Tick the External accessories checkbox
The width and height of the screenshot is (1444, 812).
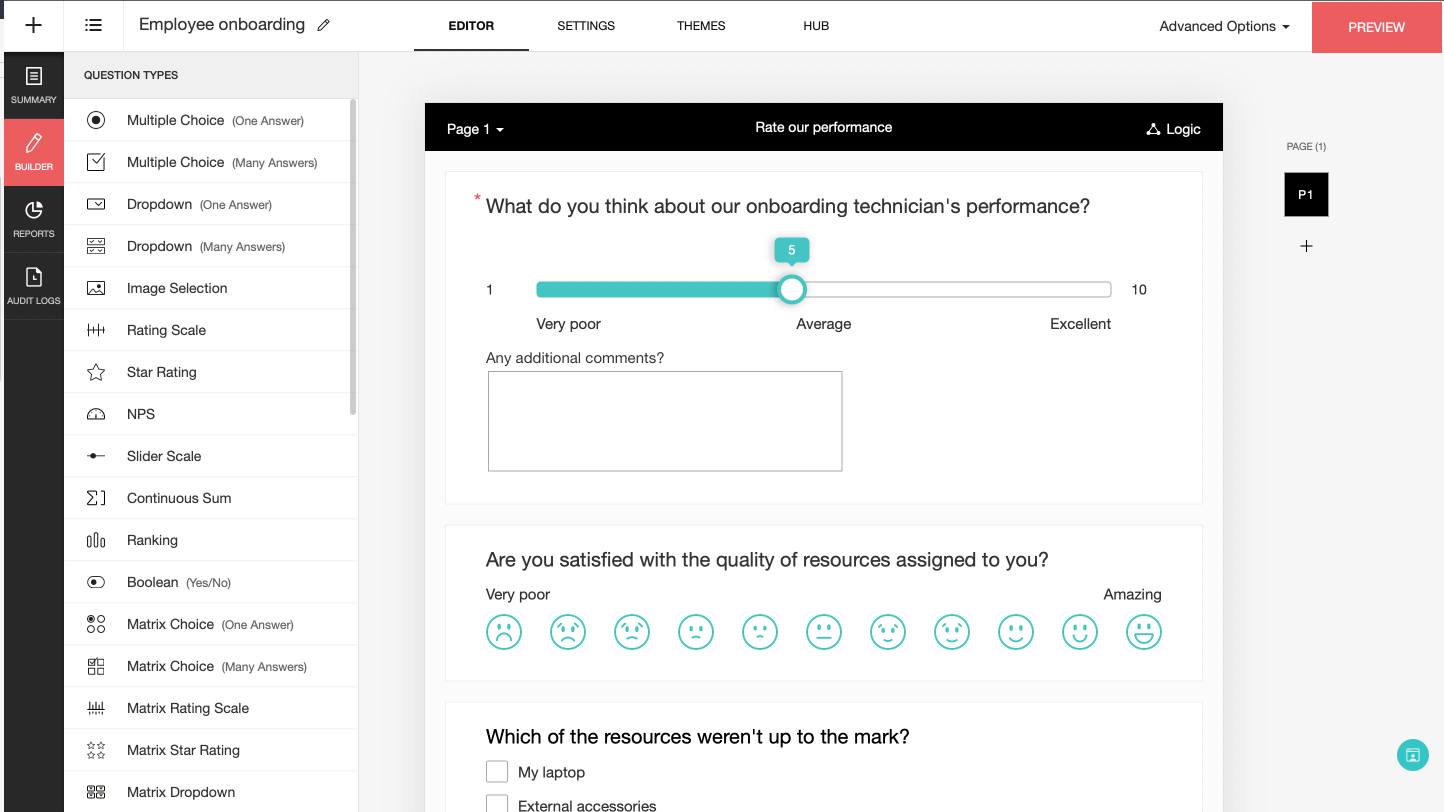tap(497, 804)
